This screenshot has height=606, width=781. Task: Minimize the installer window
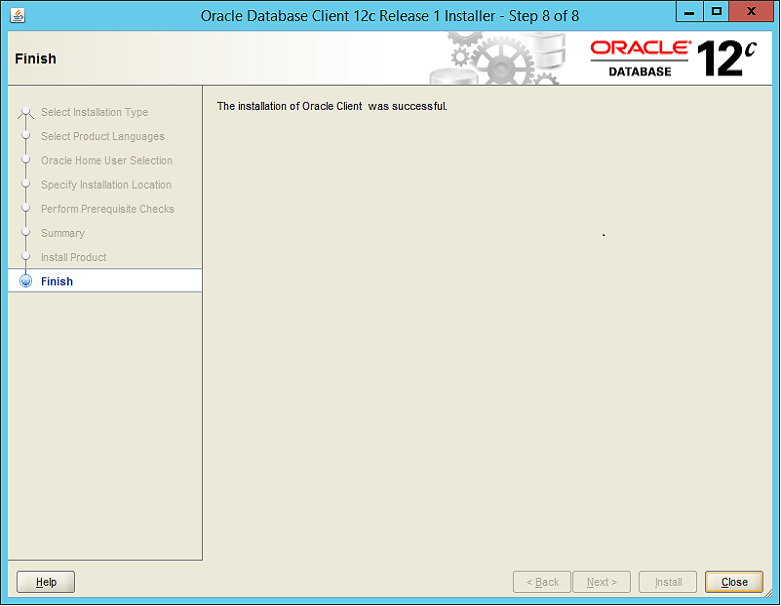tap(690, 13)
